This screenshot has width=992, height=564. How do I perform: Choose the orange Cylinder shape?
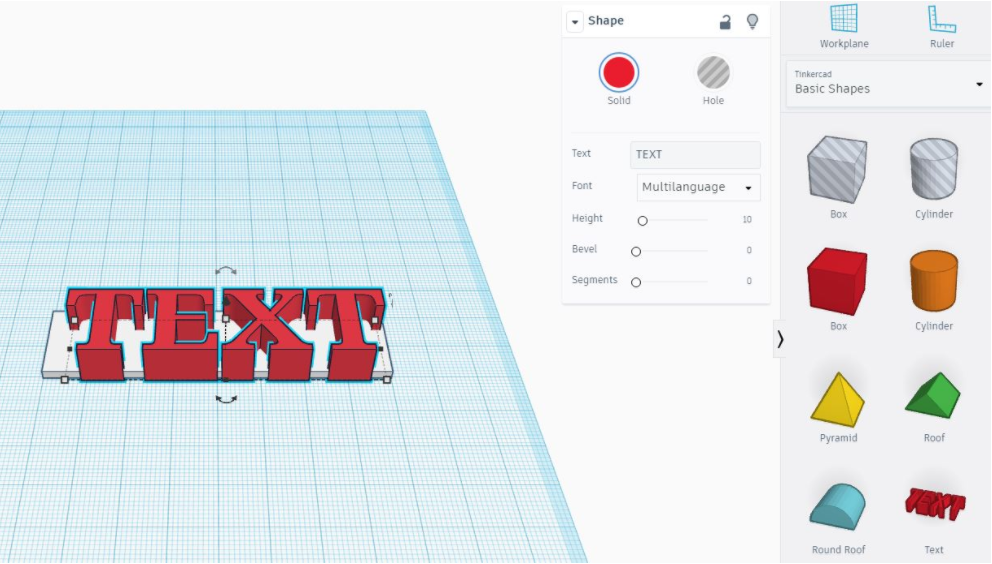934,281
